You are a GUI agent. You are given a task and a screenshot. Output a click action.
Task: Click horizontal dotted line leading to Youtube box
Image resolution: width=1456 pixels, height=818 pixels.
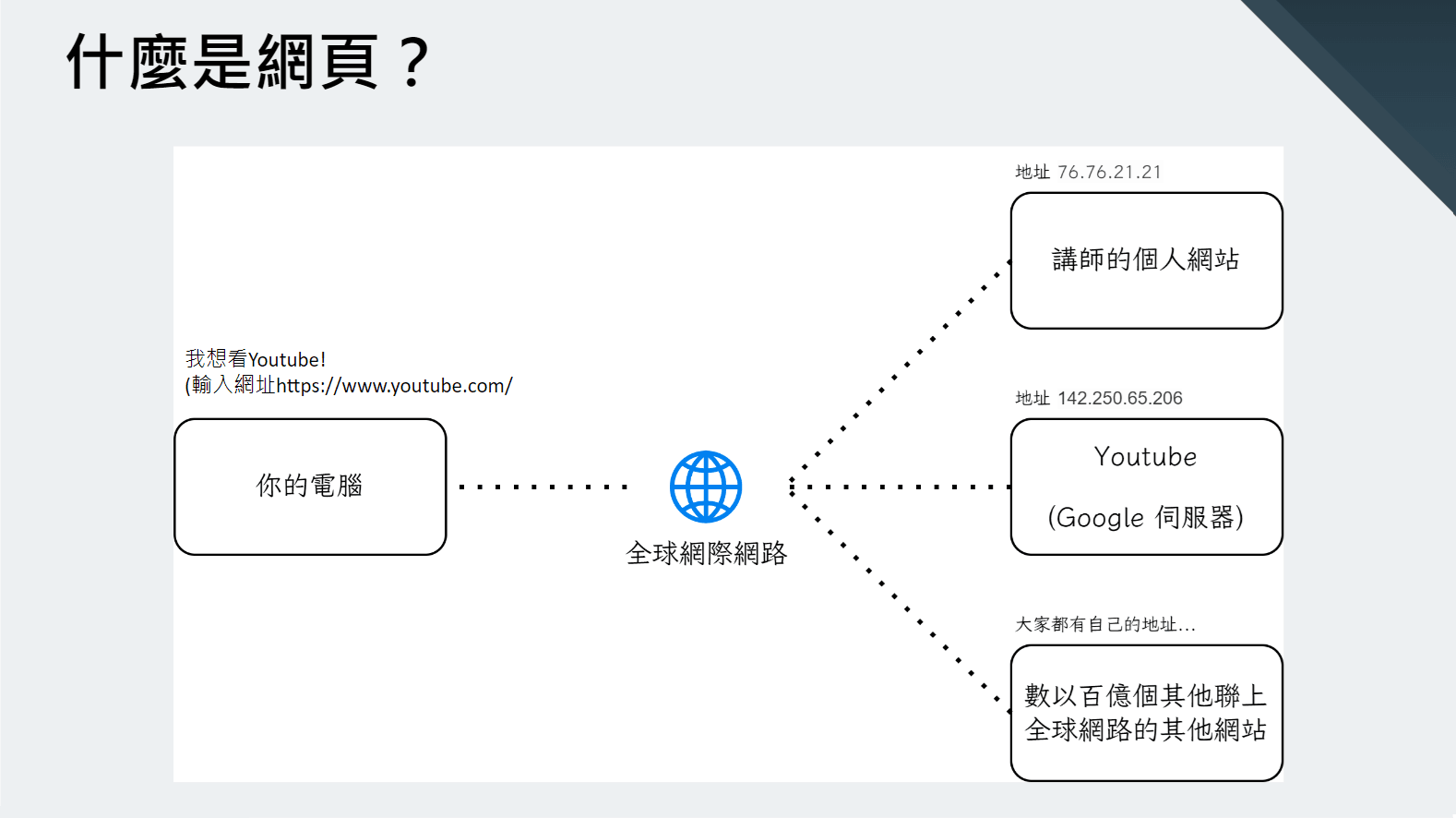[x=900, y=487]
